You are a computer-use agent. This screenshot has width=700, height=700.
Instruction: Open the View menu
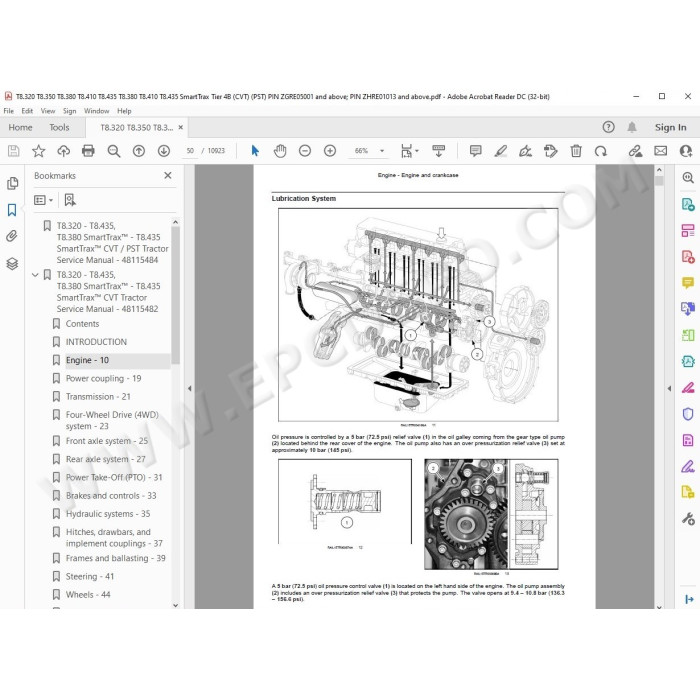point(48,111)
